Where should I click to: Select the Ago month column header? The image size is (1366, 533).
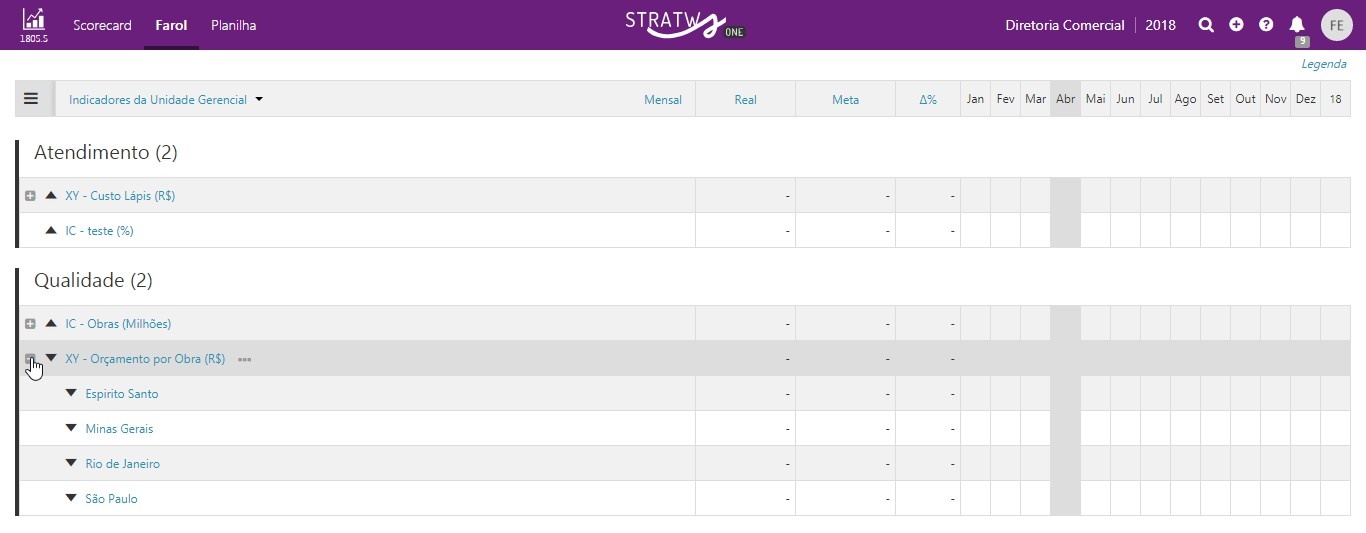[1185, 99]
